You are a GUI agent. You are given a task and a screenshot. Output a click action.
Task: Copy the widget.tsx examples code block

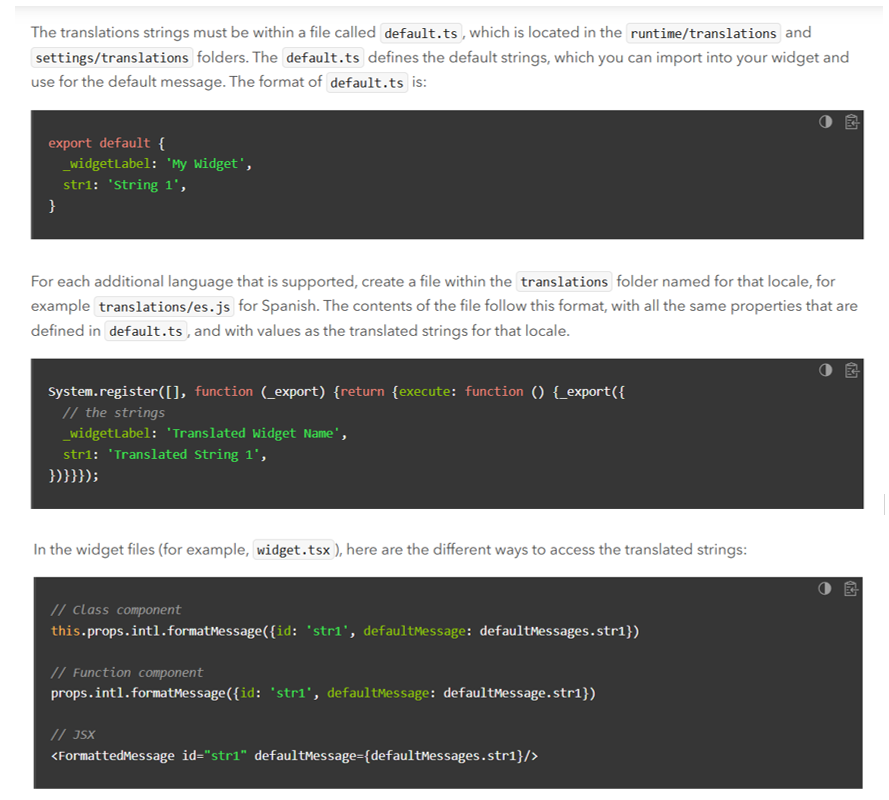851,589
